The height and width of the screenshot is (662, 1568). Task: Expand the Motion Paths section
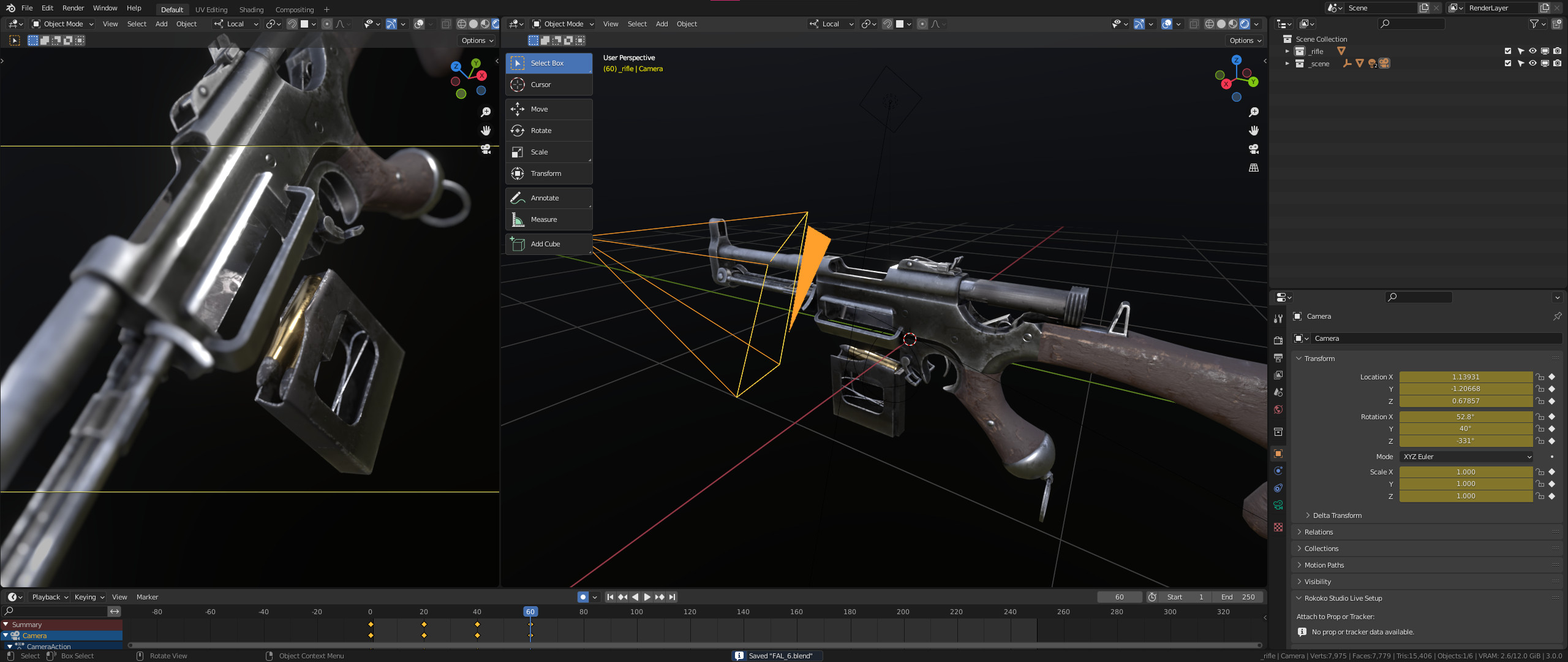[1324, 565]
